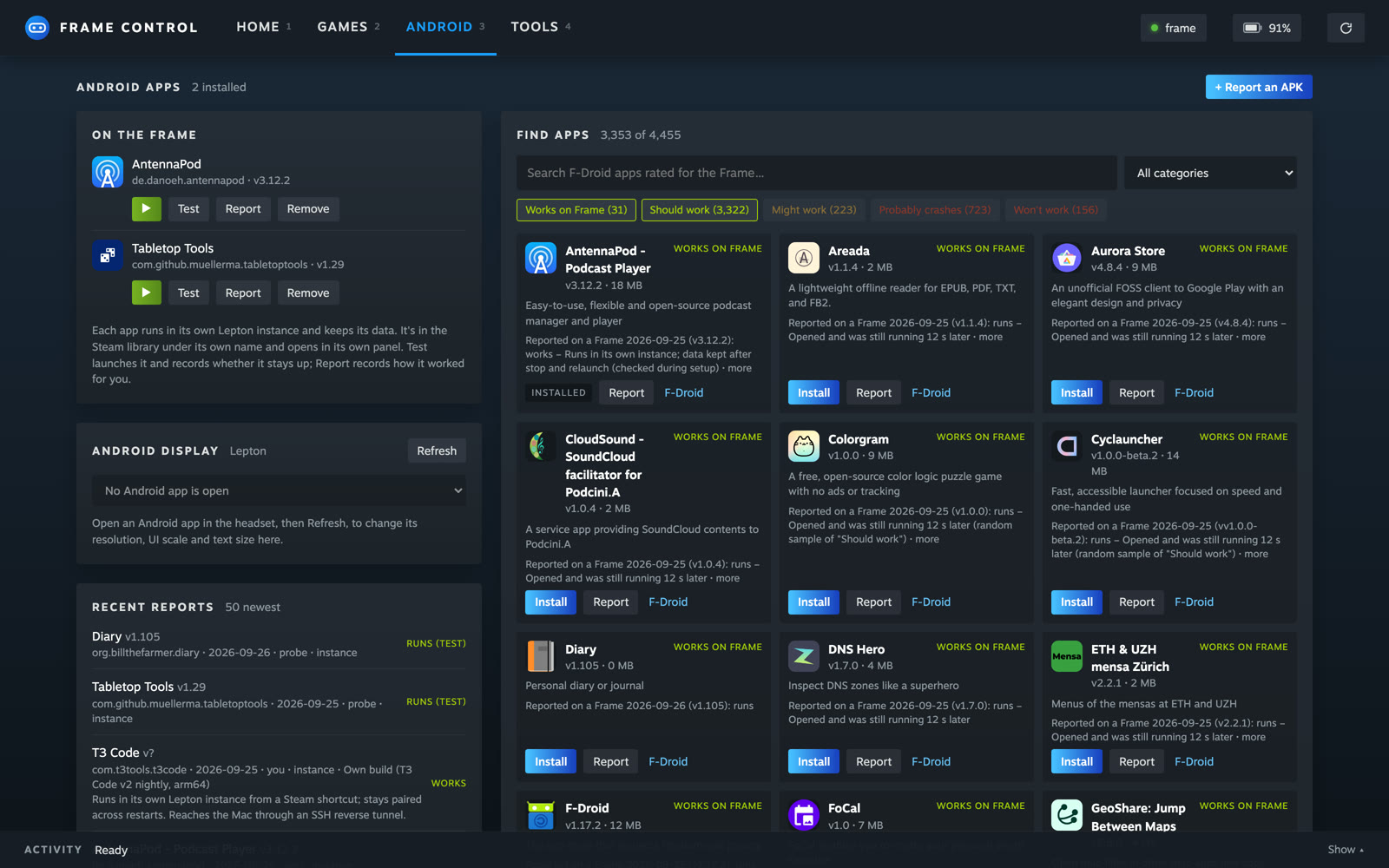1389x868 pixels.
Task: Expand 'more' in the Cyclauncher report
Action: pos(1256,554)
